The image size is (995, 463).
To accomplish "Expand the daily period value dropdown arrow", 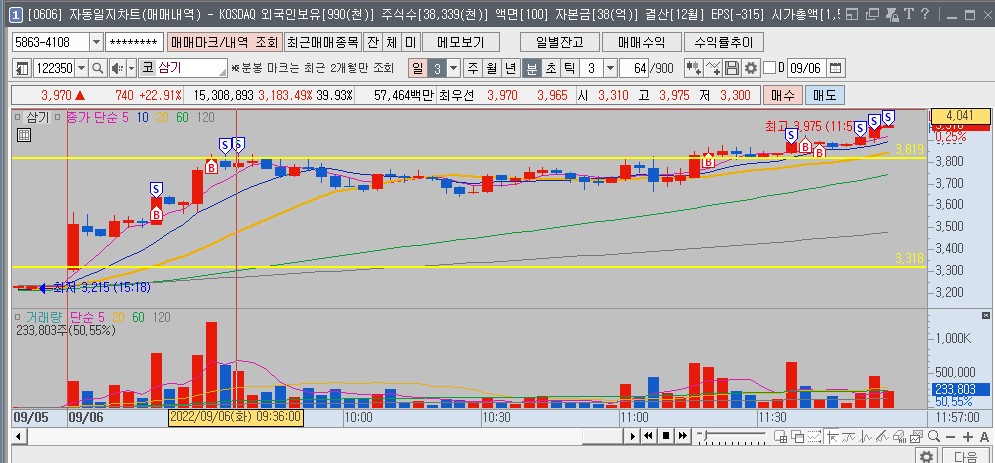I will point(454,68).
